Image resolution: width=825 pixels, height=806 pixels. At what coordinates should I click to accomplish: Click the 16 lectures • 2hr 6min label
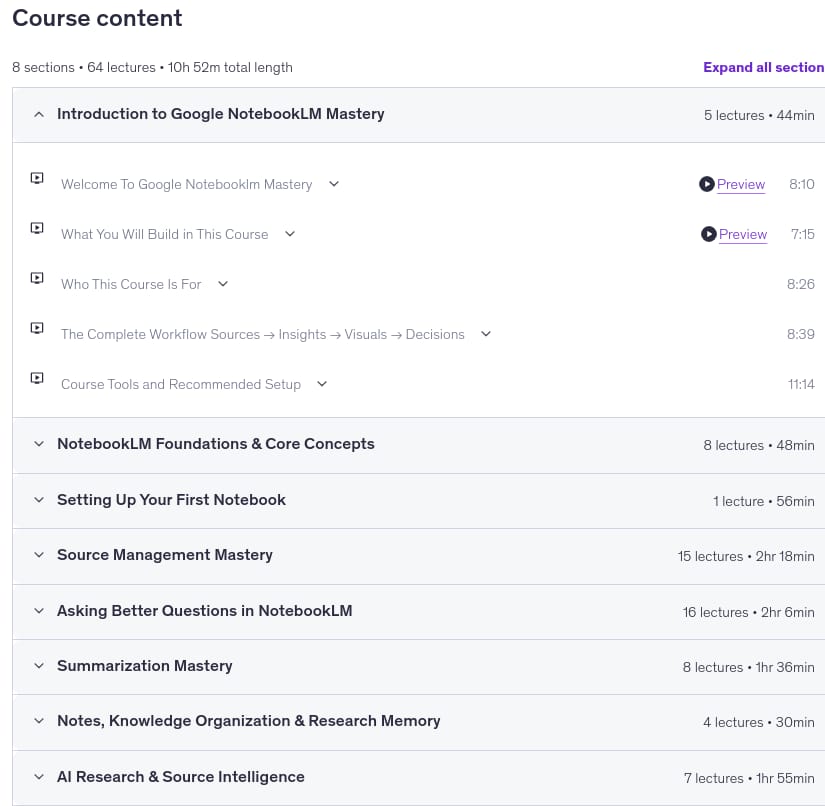coord(749,612)
